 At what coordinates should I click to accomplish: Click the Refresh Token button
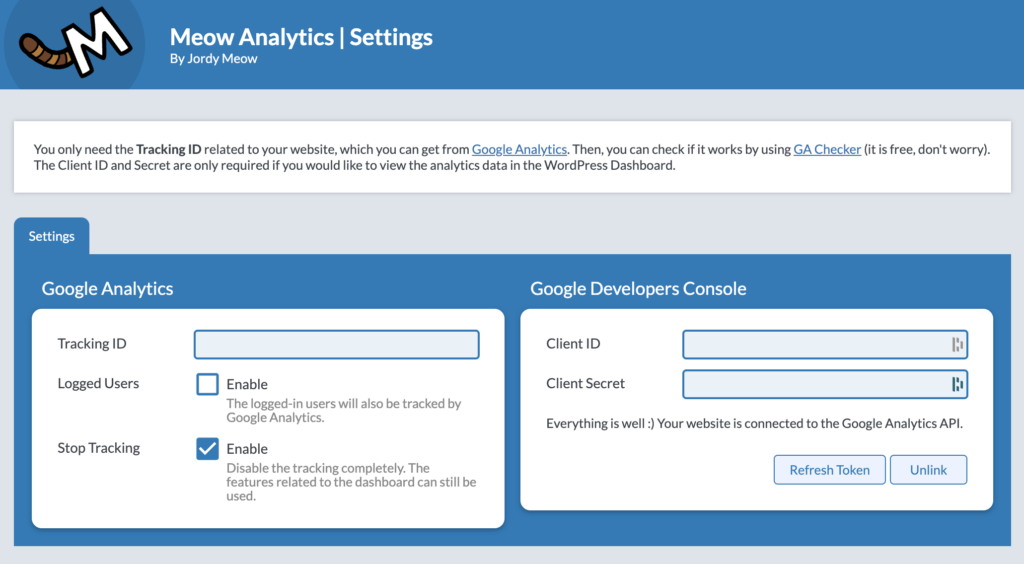click(x=829, y=470)
